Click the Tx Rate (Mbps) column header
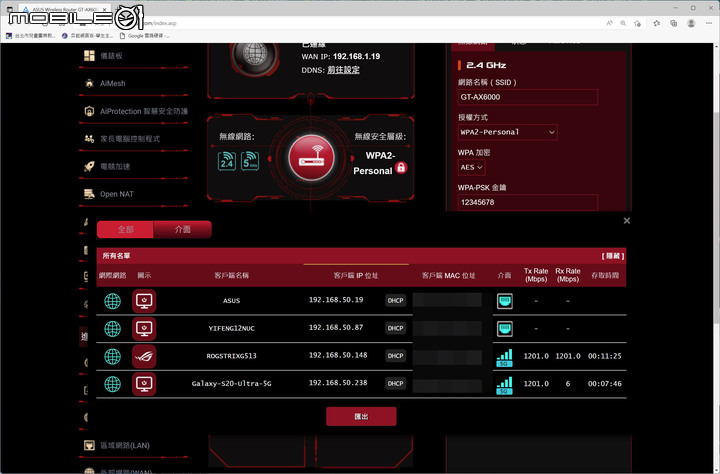The width and height of the screenshot is (720, 474). click(536, 275)
